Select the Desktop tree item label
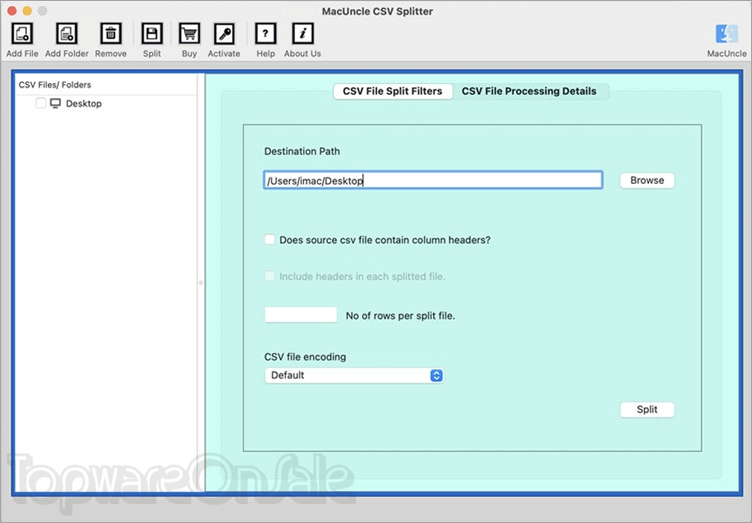752x523 pixels. [83, 104]
